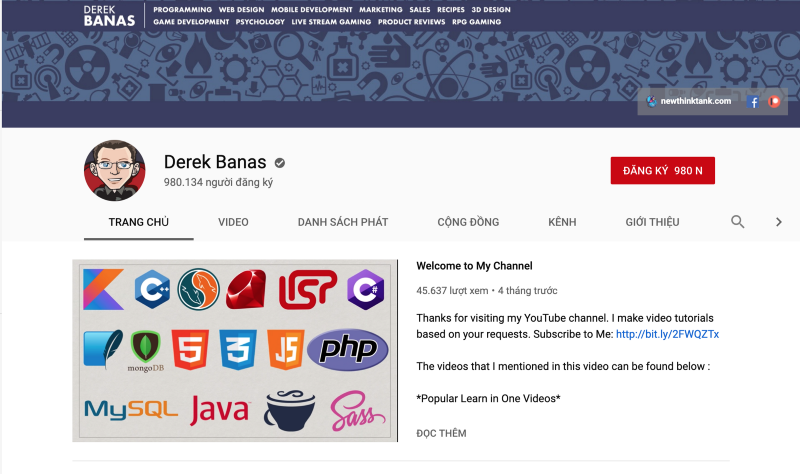The width and height of the screenshot is (800, 474).
Task: Click Derek Banas channel name text
Action: 215,162
